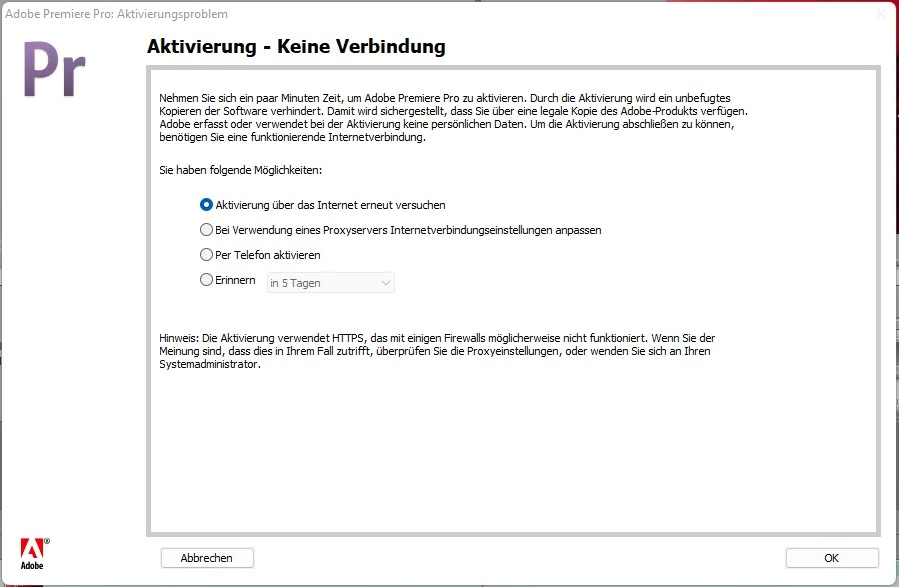This screenshot has height=587, width=899.
Task: Open the 'in 5 Tagen' reminder dropdown
Action: [331, 283]
